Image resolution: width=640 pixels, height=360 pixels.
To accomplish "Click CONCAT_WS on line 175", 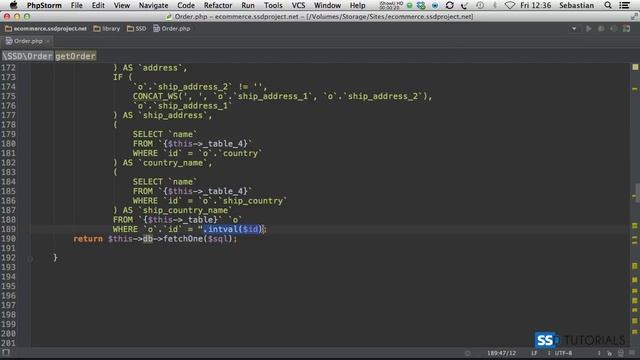I will [155, 96].
